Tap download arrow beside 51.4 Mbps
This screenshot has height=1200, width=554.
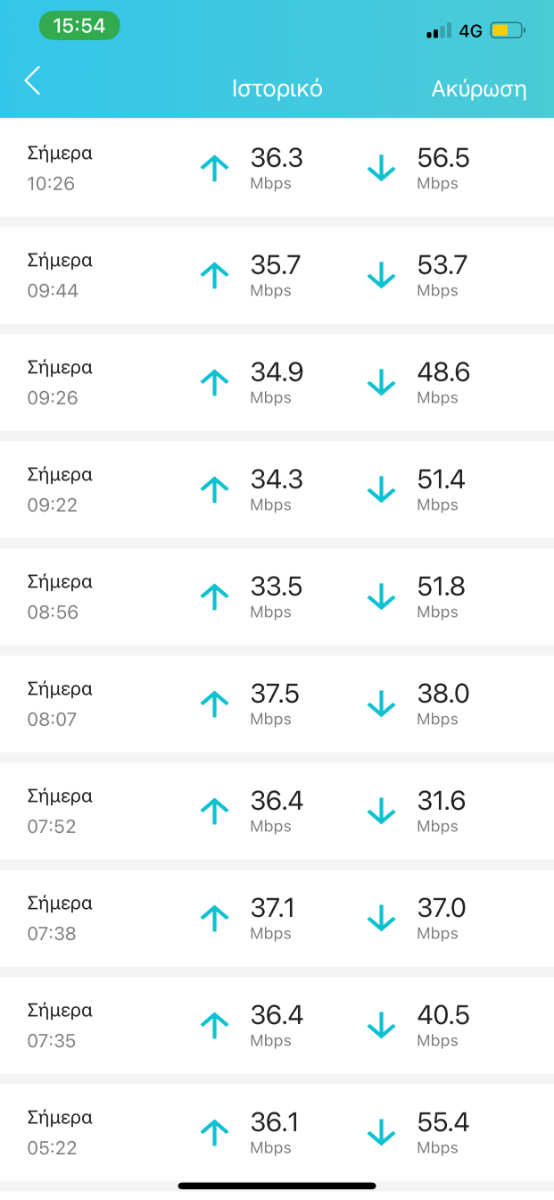point(381,489)
